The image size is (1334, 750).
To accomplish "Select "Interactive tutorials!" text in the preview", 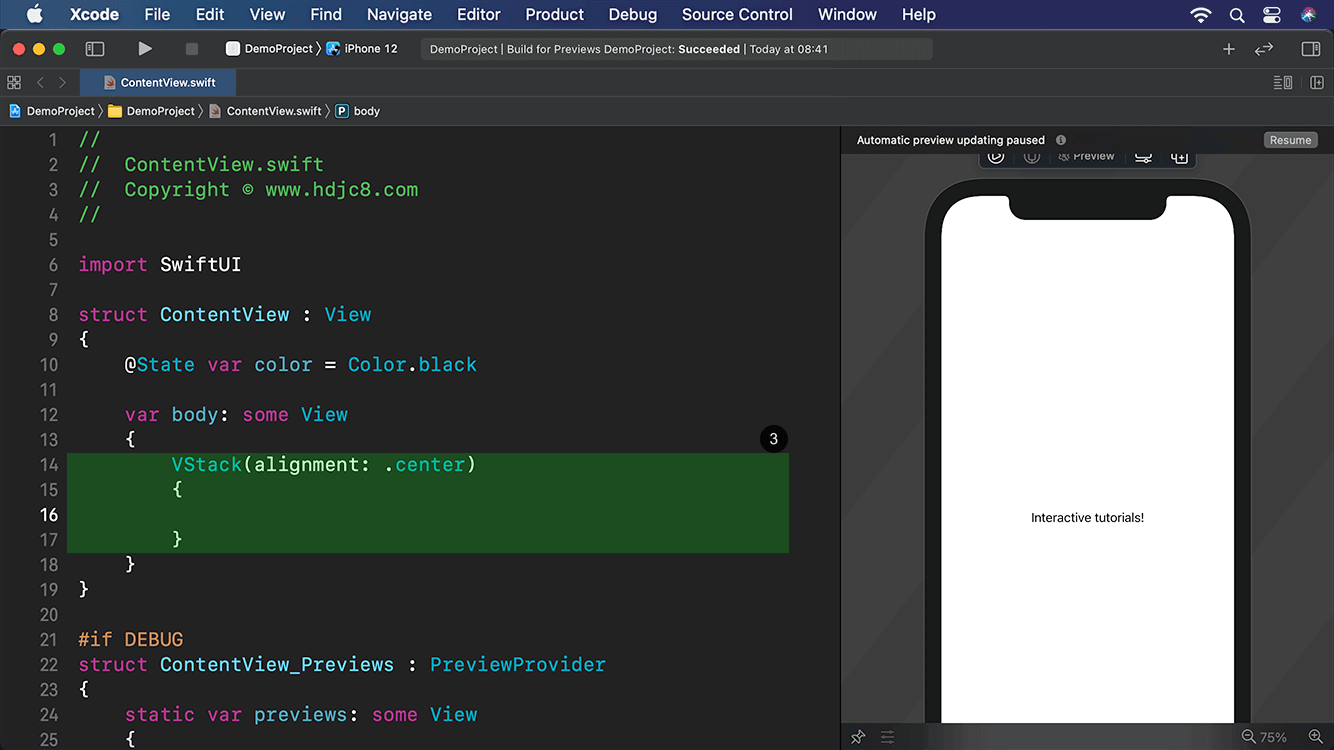I will tap(1087, 518).
